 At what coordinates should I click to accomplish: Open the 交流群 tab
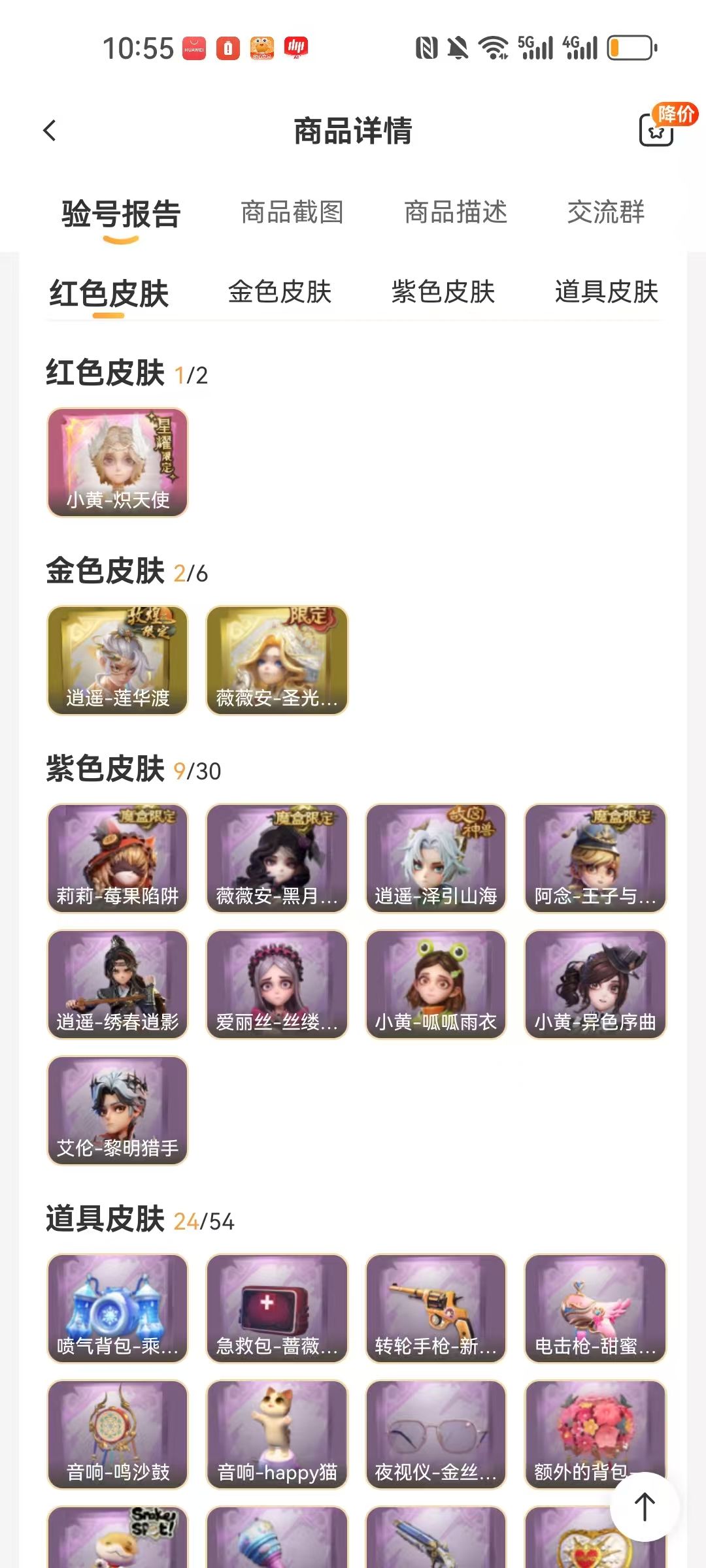point(606,212)
